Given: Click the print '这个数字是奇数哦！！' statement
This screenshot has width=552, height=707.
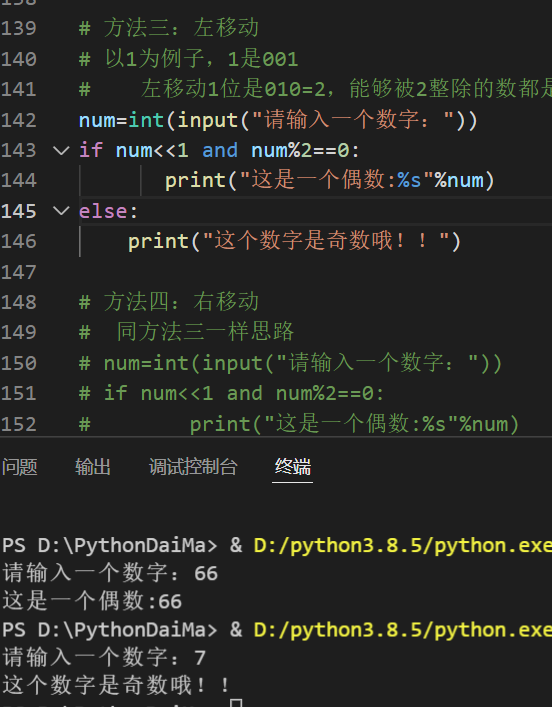Looking at the screenshot, I should pyautogui.click(x=294, y=241).
